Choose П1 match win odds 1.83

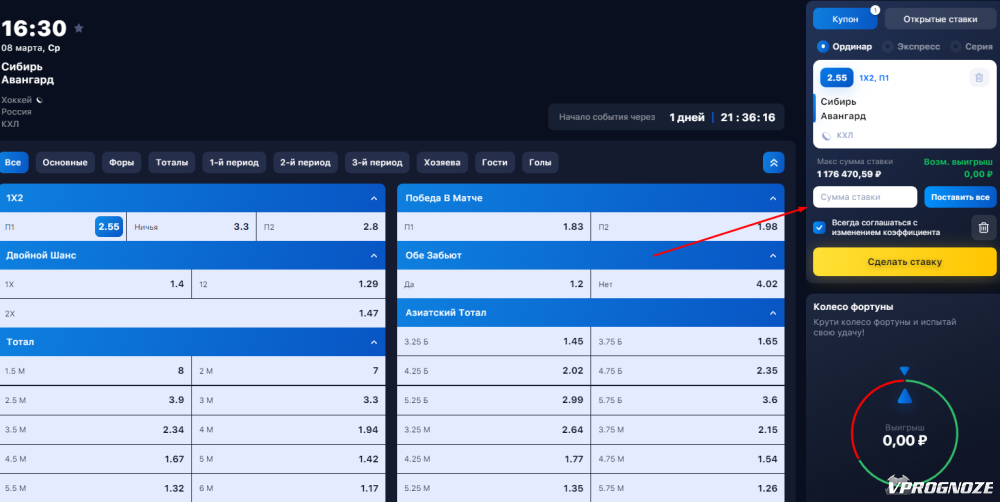click(x=494, y=226)
